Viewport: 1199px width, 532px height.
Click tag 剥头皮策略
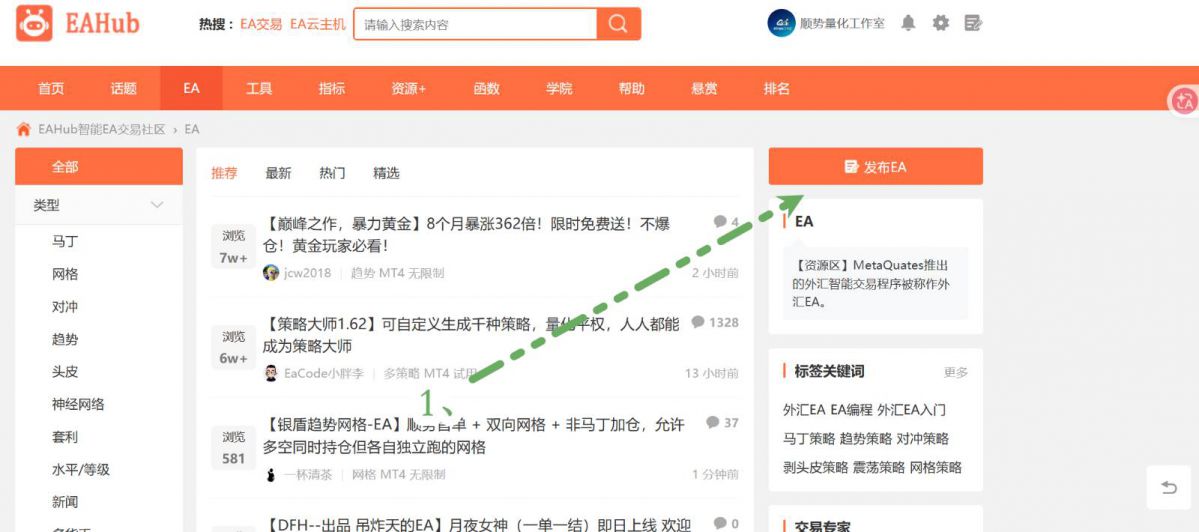(815, 467)
